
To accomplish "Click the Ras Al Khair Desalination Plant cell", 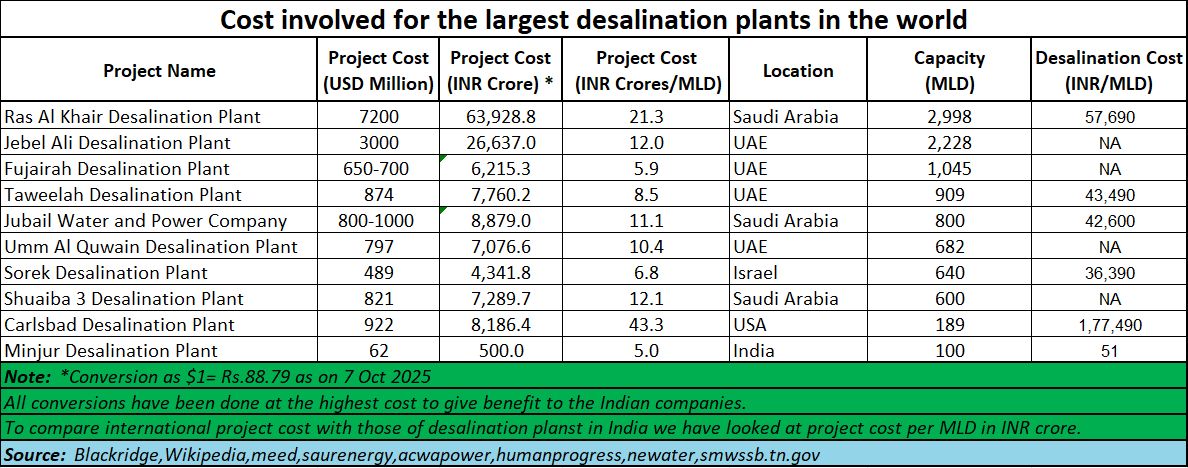I will pyautogui.click(x=132, y=117).
